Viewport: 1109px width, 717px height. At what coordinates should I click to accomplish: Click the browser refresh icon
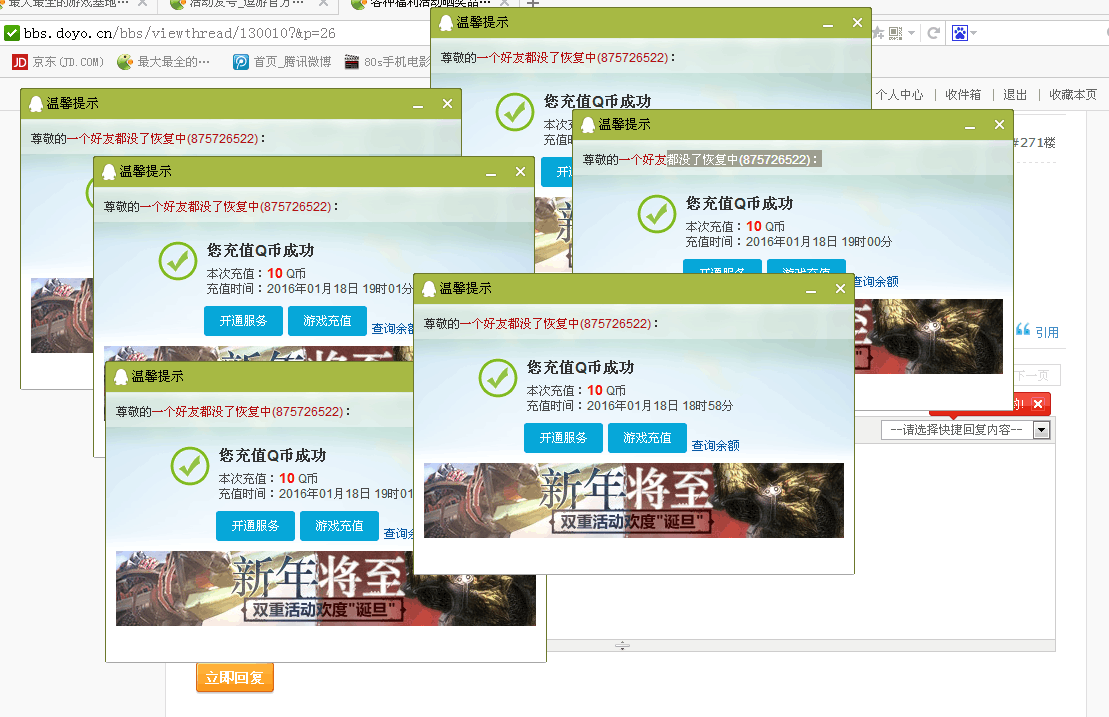(x=934, y=33)
